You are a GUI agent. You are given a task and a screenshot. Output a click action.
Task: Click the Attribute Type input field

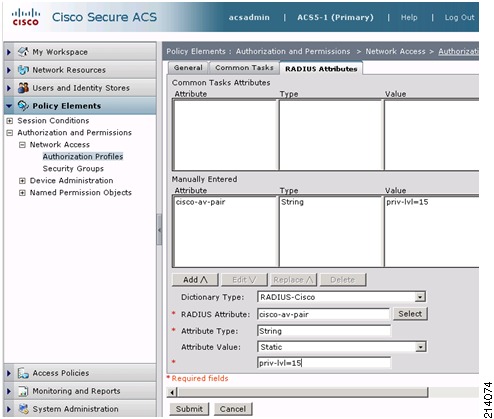pos(324,331)
